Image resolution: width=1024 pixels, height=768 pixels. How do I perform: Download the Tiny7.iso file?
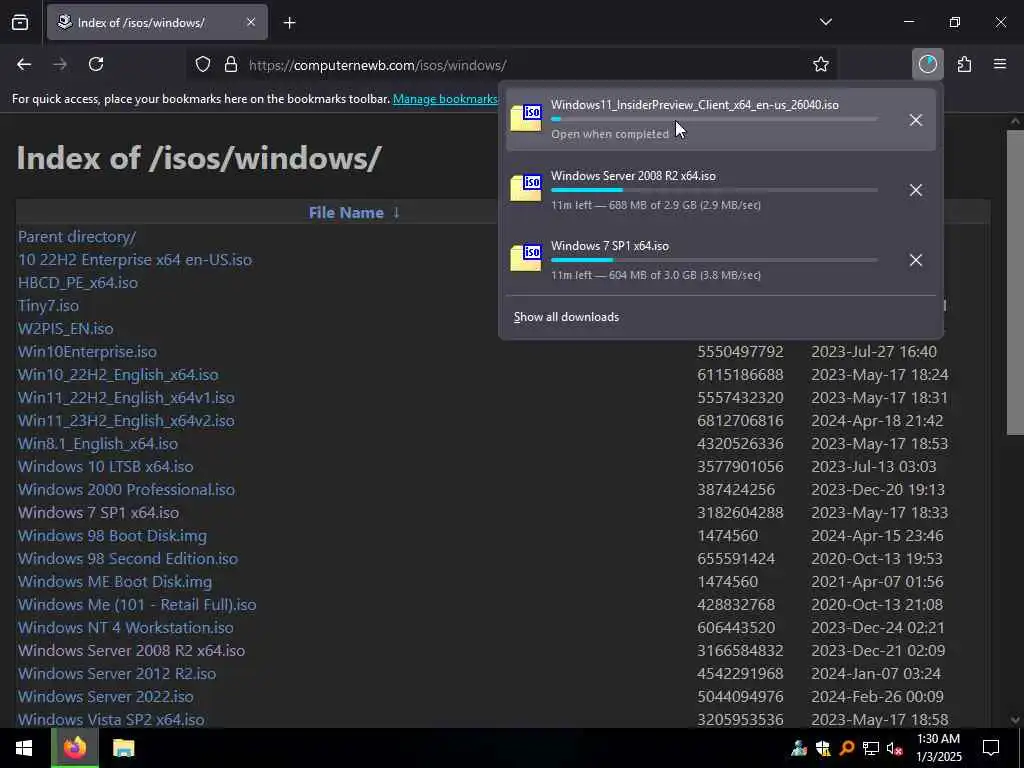[x=48, y=306]
